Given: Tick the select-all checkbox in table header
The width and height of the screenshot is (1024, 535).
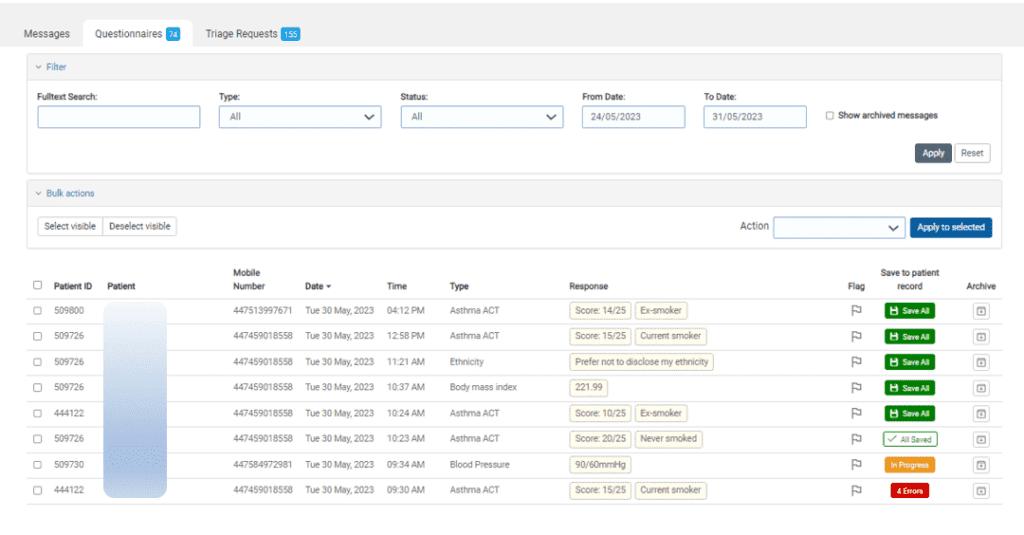Looking at the screenshot, I should pyautogui.click(x=38, y=285).
